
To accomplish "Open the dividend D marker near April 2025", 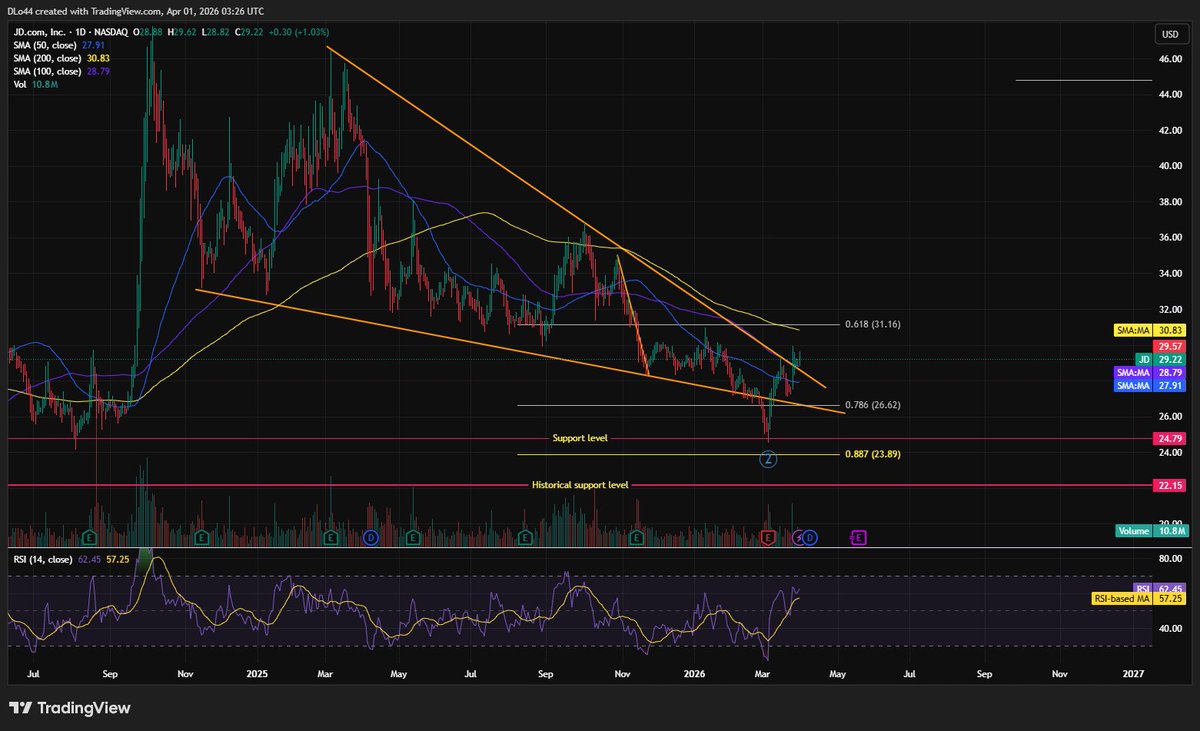I will click(371, 537).
